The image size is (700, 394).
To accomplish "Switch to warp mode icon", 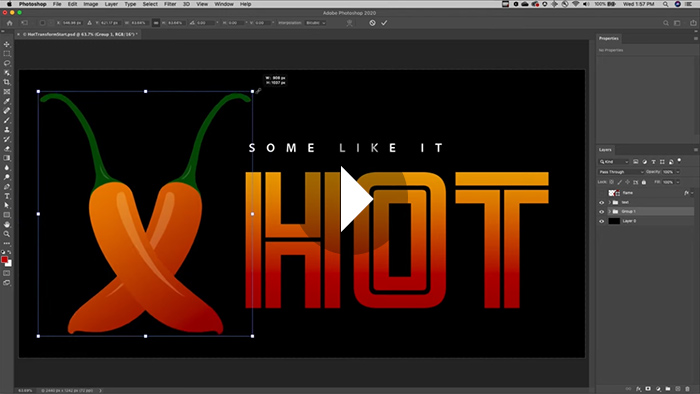I will coord(350,23).
